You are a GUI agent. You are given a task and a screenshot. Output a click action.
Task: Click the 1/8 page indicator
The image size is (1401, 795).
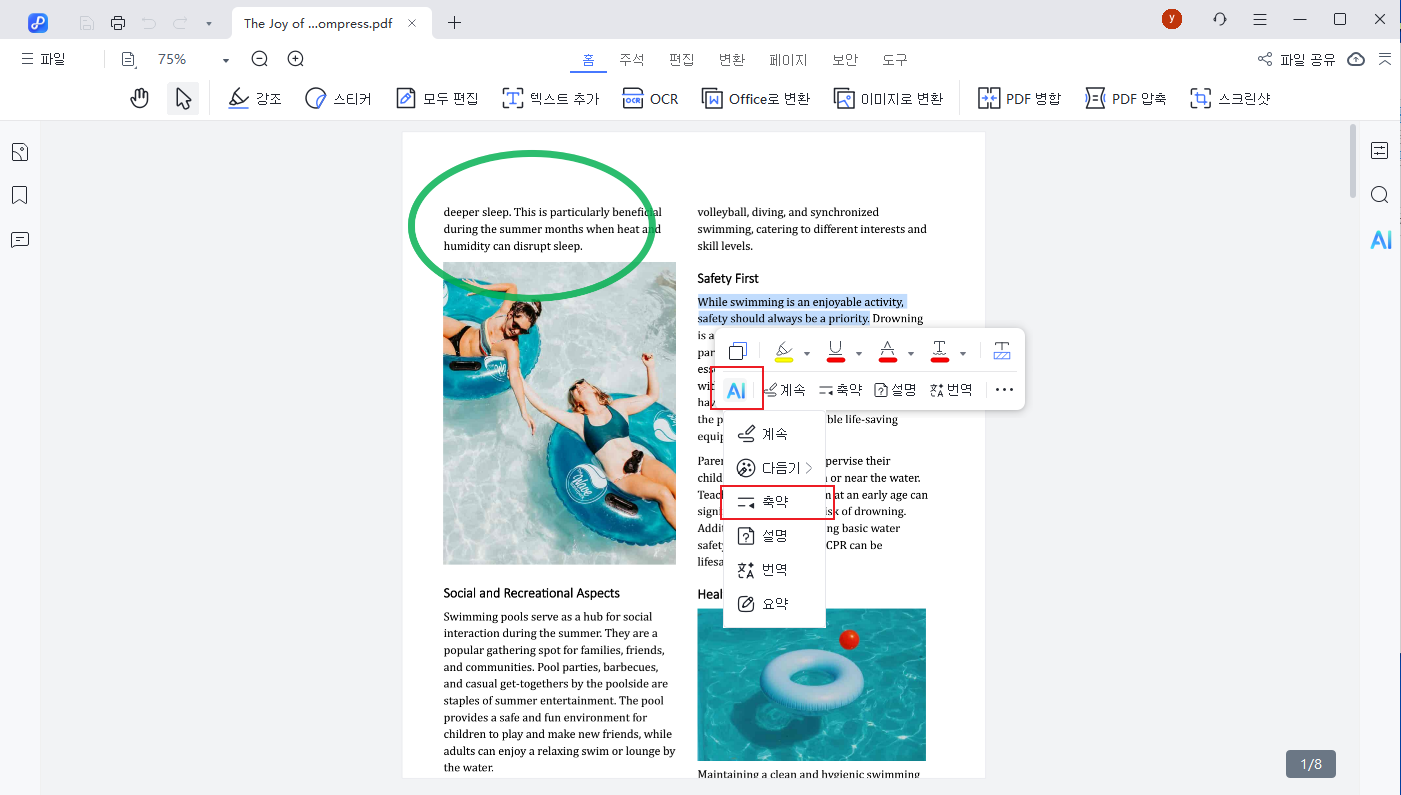(1310, 764)
